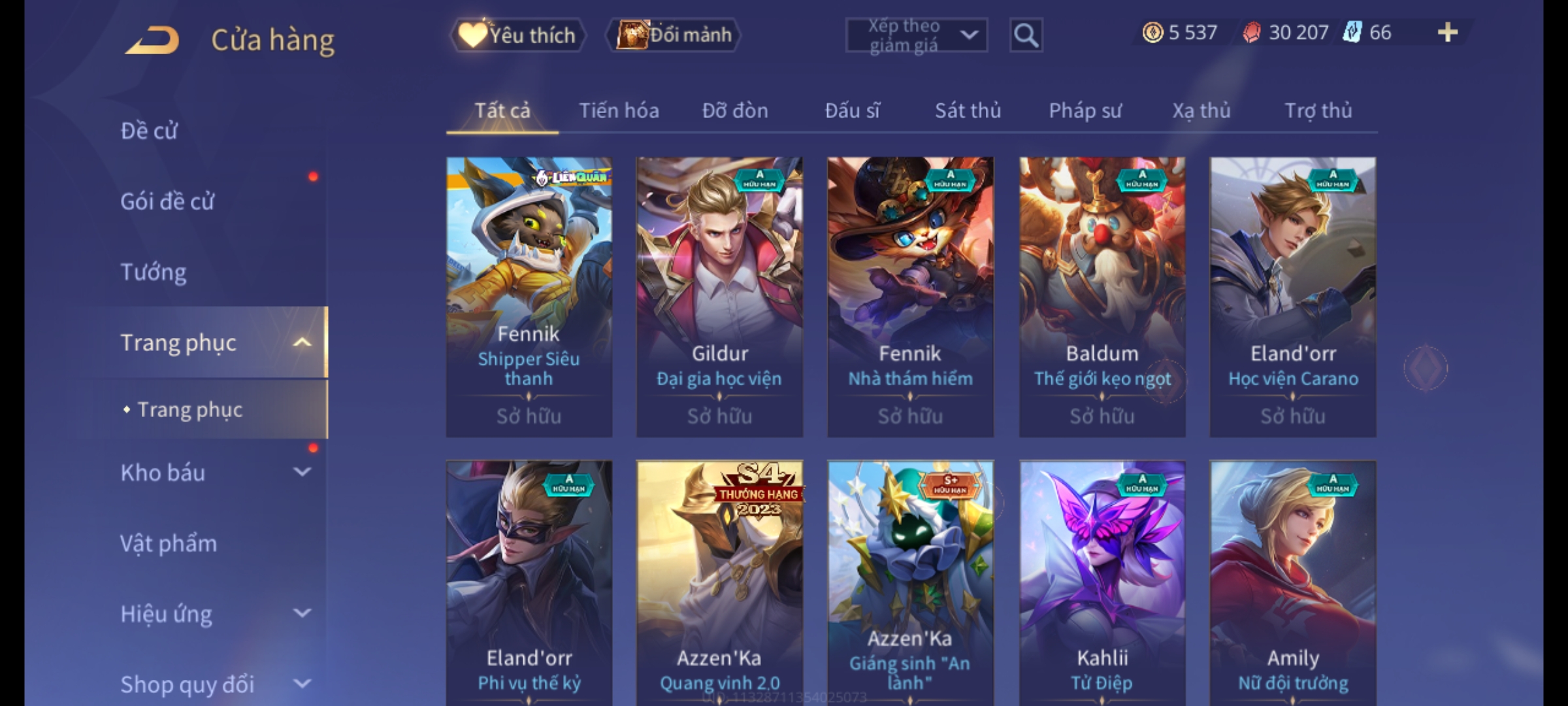Open Yêu thích favorites heart button

(519, 35)
